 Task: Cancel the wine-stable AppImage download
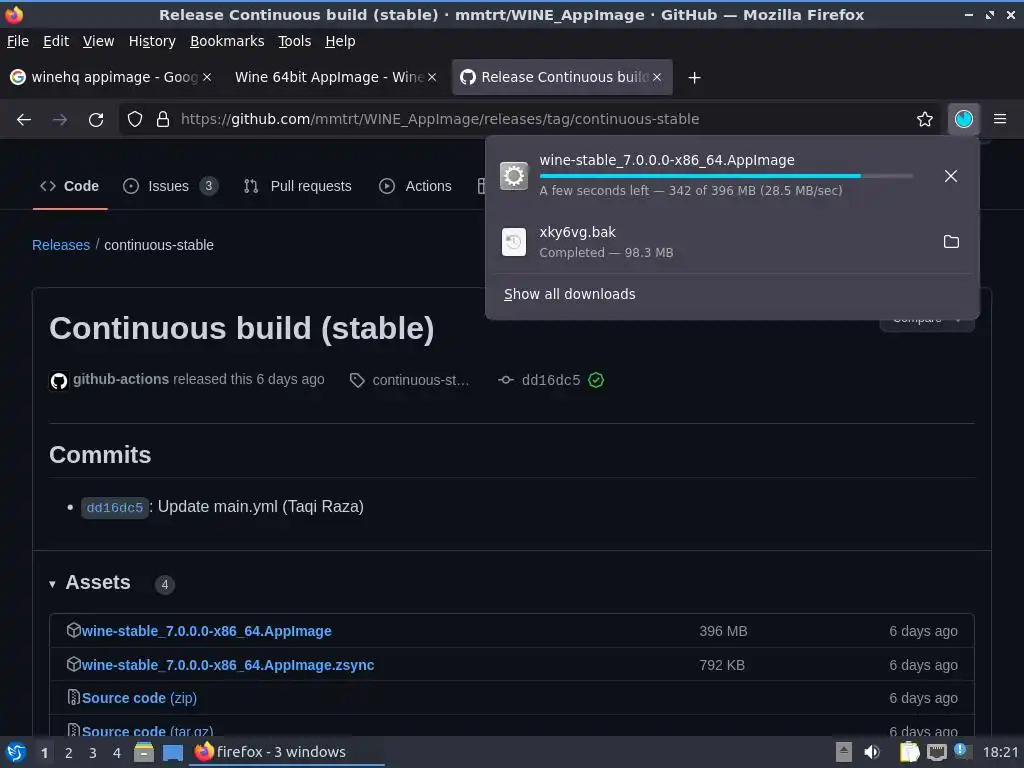tap(951, 176)
